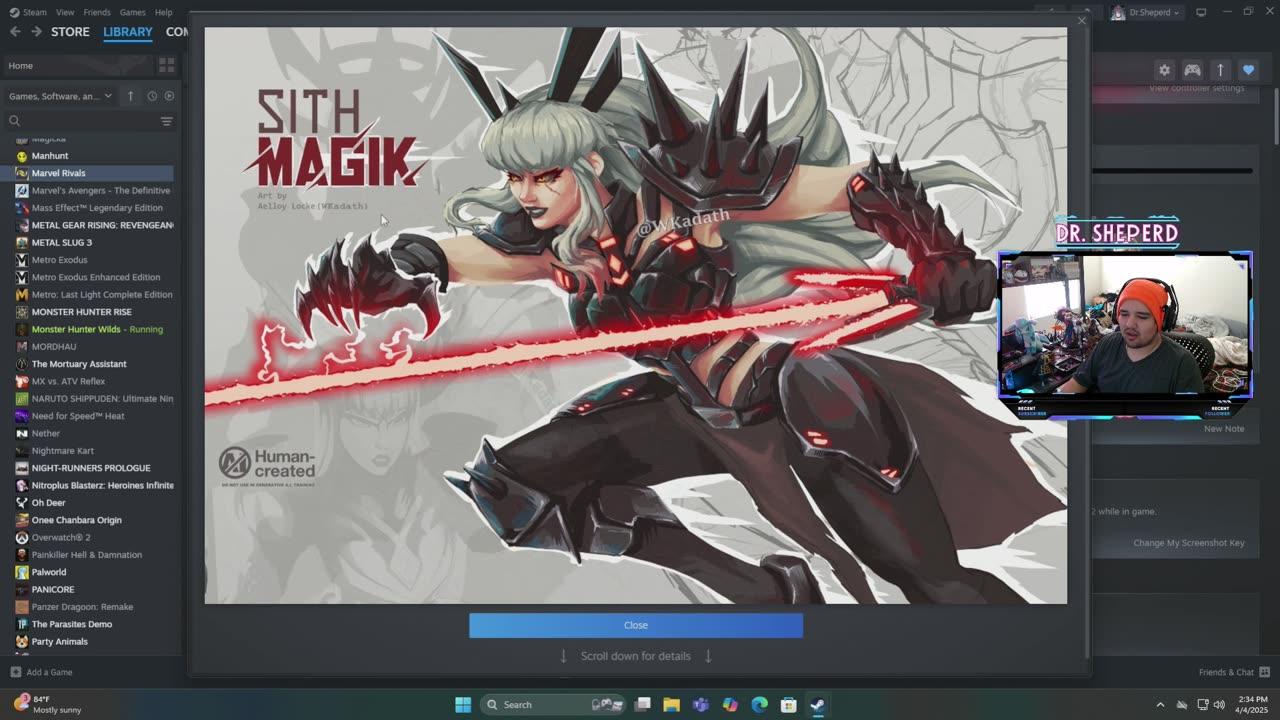This screenshot has width=1280, height=720.
Task: Open Task View on the taskbar
Action: pos(643,704)
